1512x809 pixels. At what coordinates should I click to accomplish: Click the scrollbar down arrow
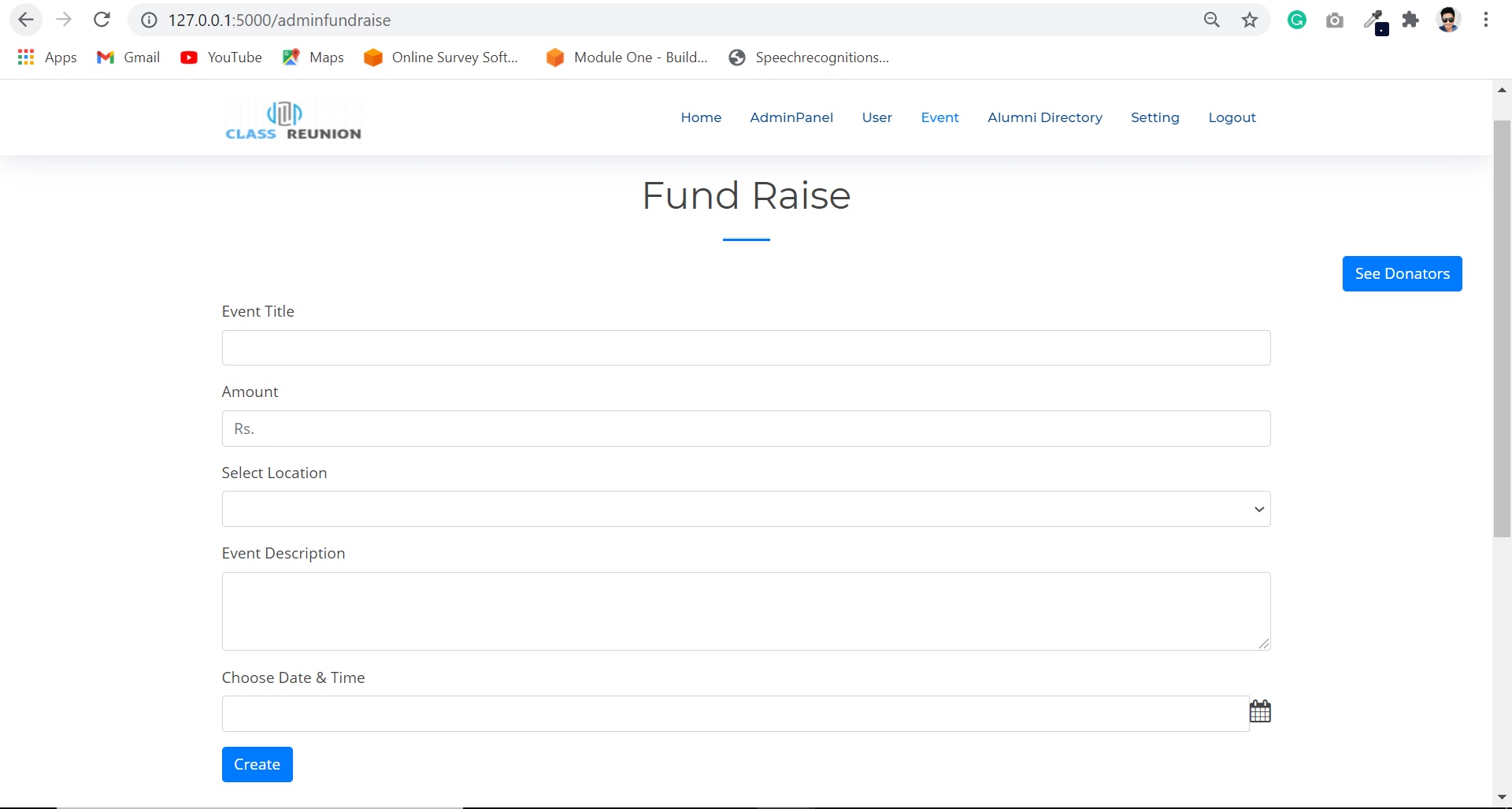pos(1502,797)
